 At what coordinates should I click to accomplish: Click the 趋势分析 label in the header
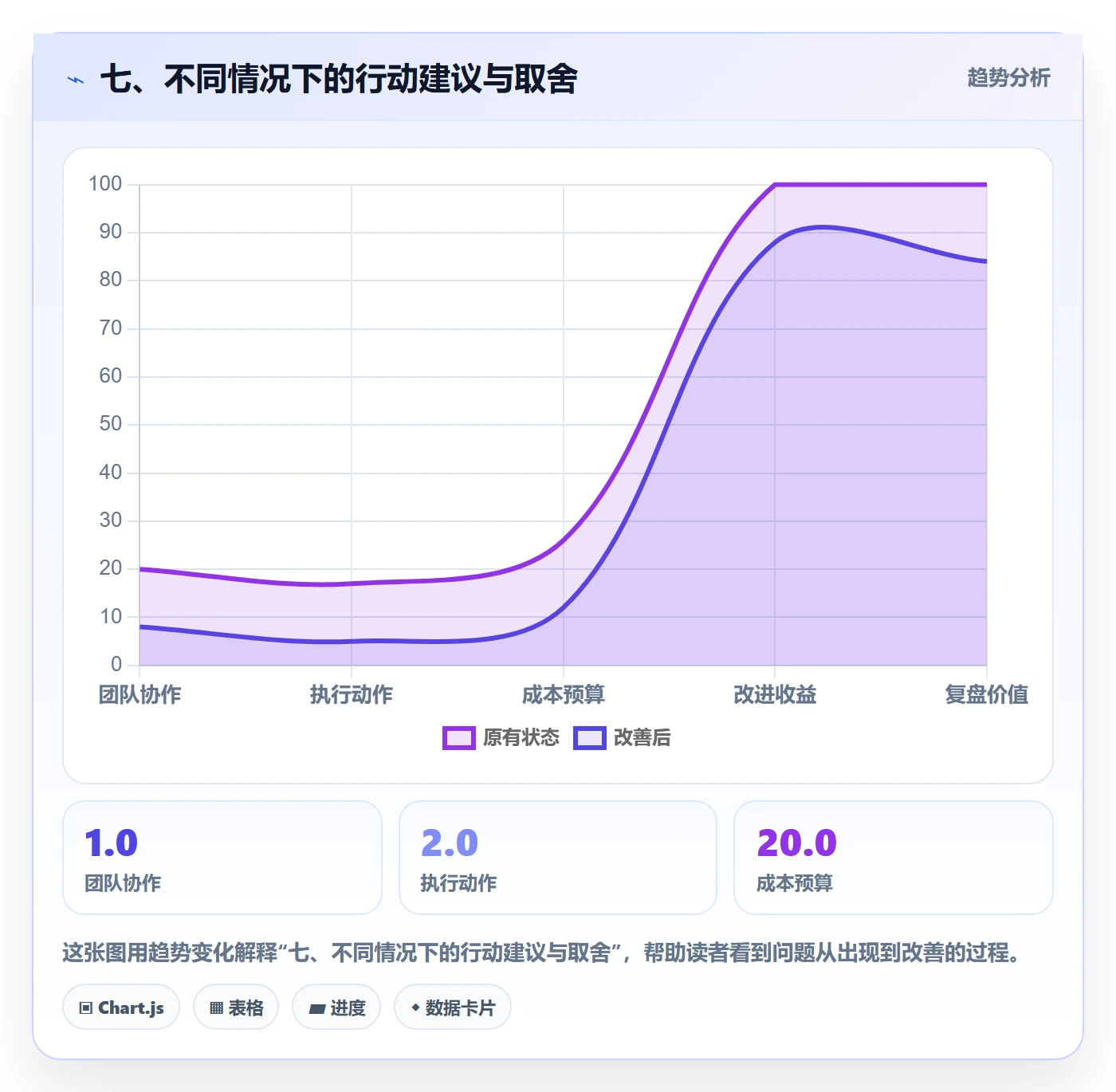pos(1008,77)
